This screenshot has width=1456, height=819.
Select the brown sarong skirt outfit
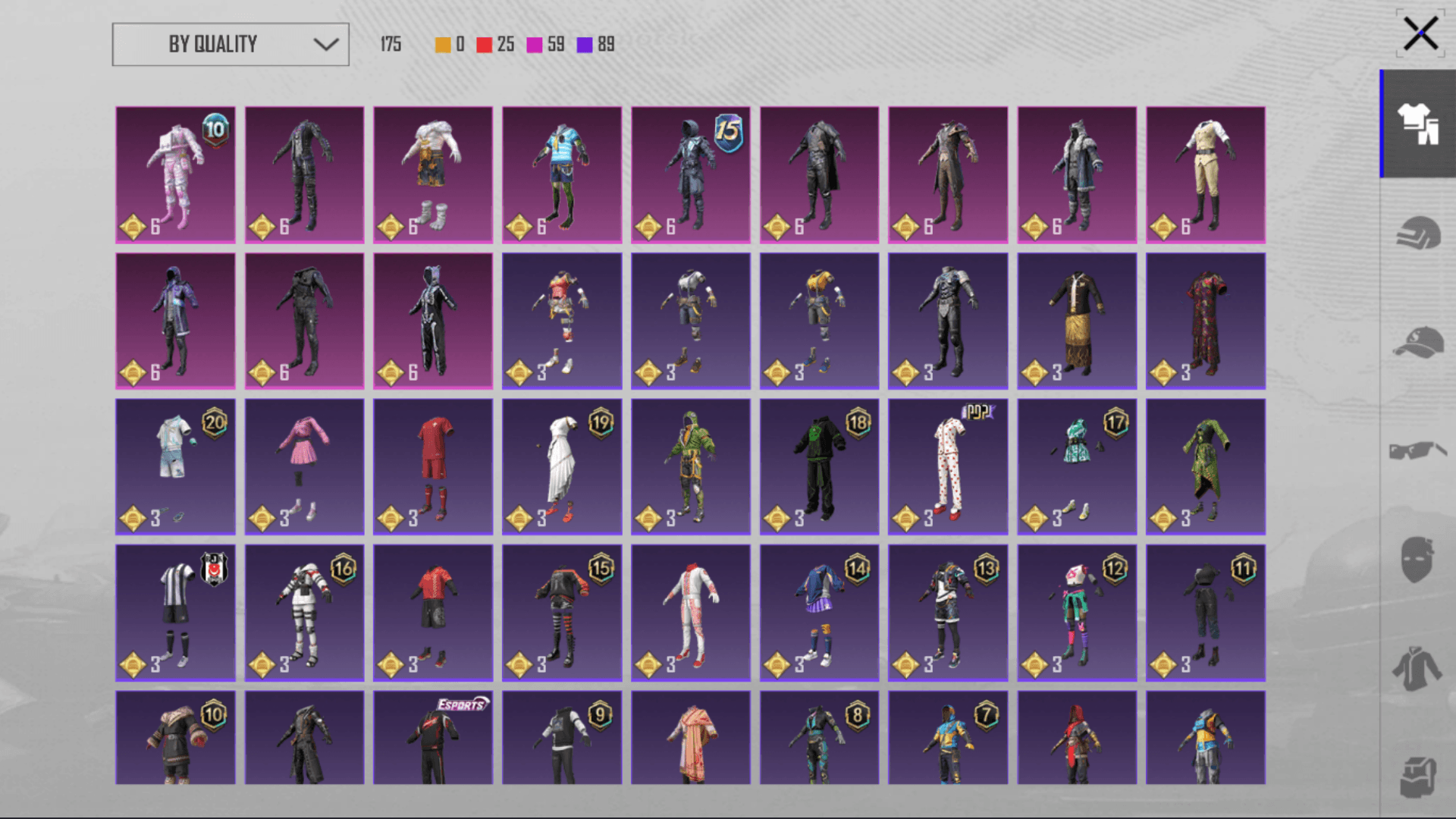tap(1077, 322)
